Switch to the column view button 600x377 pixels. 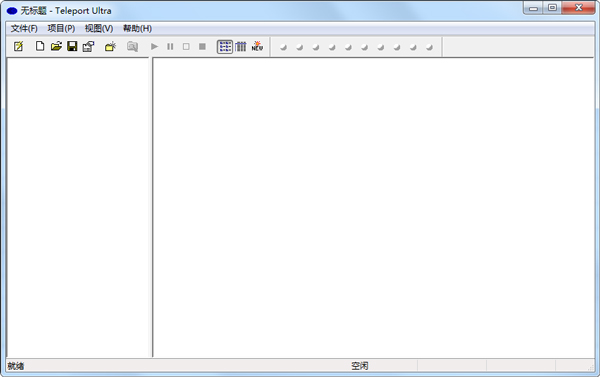tap(241, 46)
